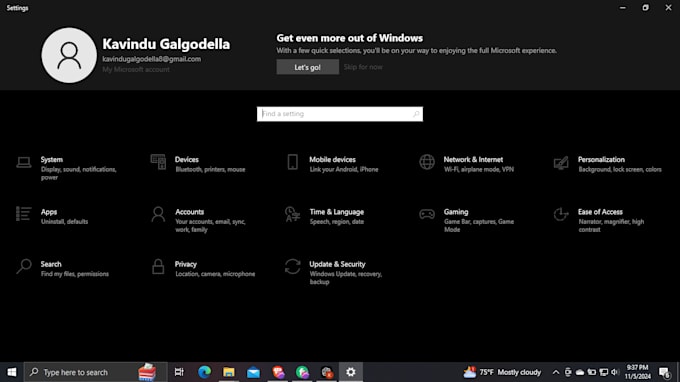
Task: Open the Mail app from the taskbar
Action: [x=253, y=372]
